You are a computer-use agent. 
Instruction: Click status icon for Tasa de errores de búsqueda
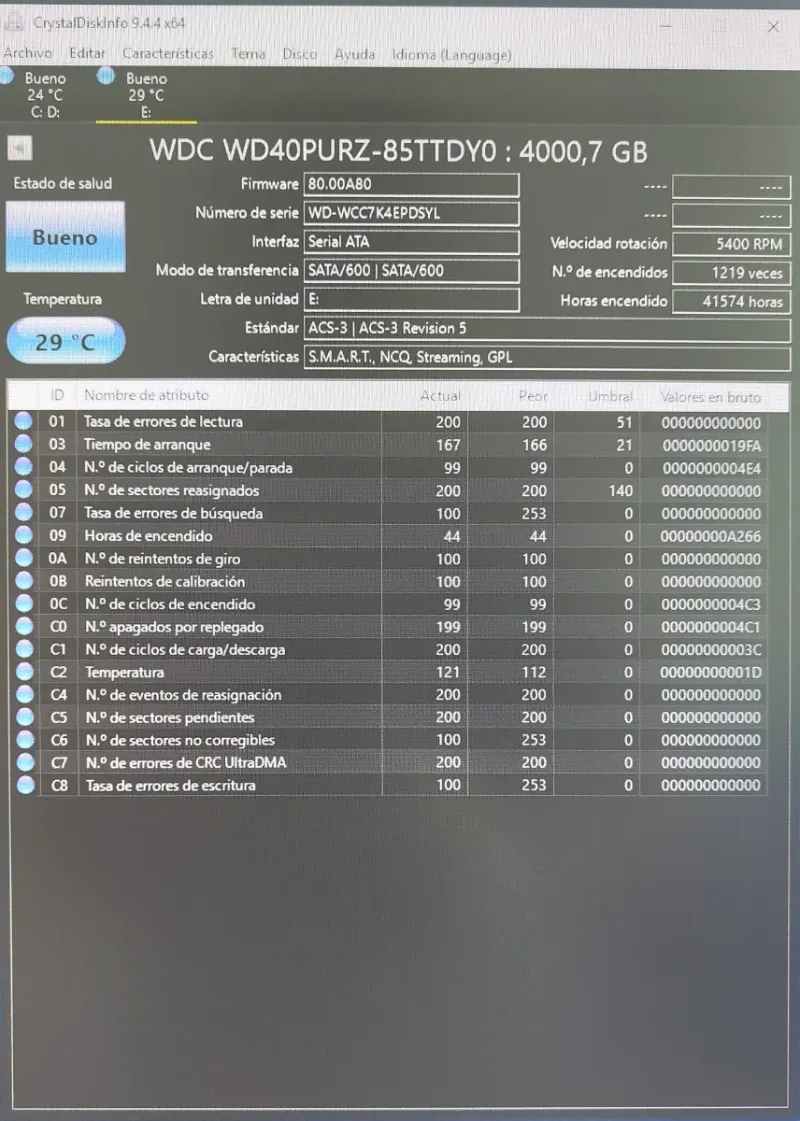click(x=24, y=513)
